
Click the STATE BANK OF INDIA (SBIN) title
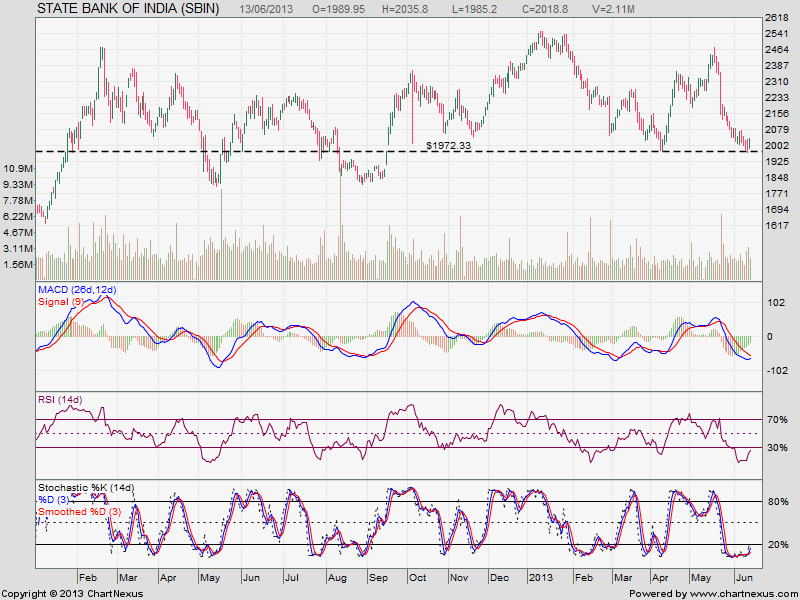pyautogui.click(x=129, y=8)
